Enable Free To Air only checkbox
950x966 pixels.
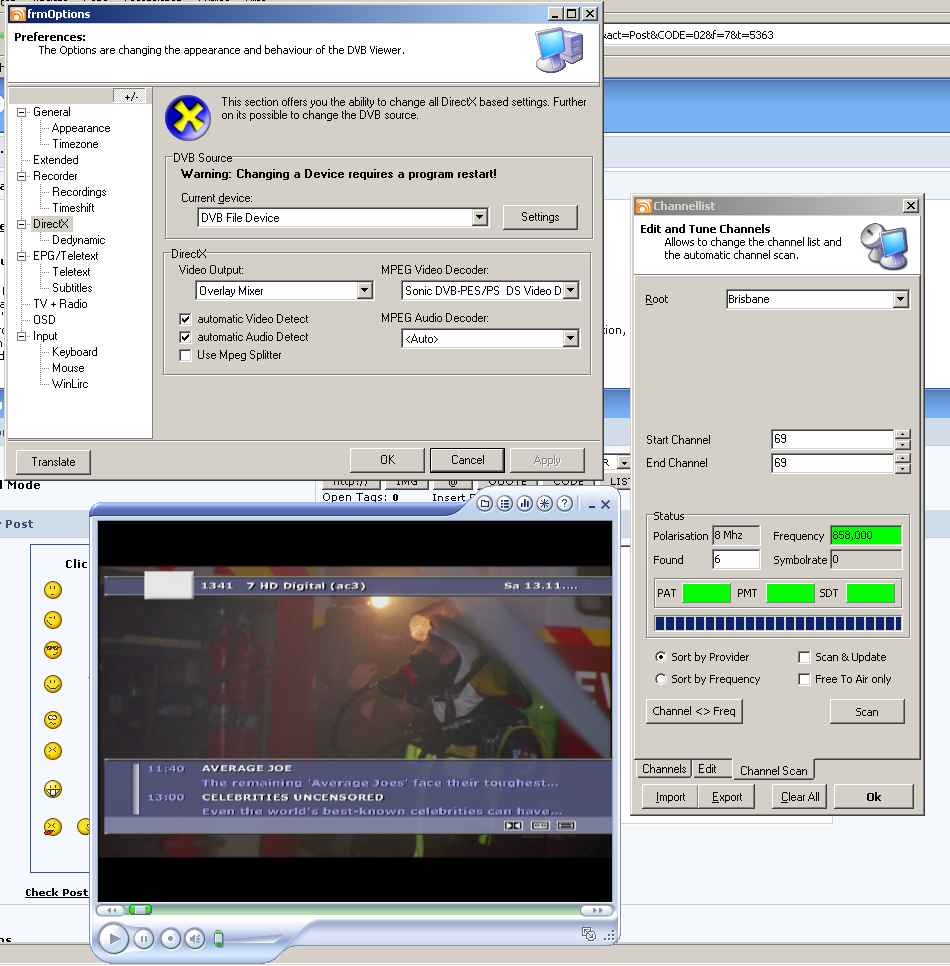click(x=804, y=679)
